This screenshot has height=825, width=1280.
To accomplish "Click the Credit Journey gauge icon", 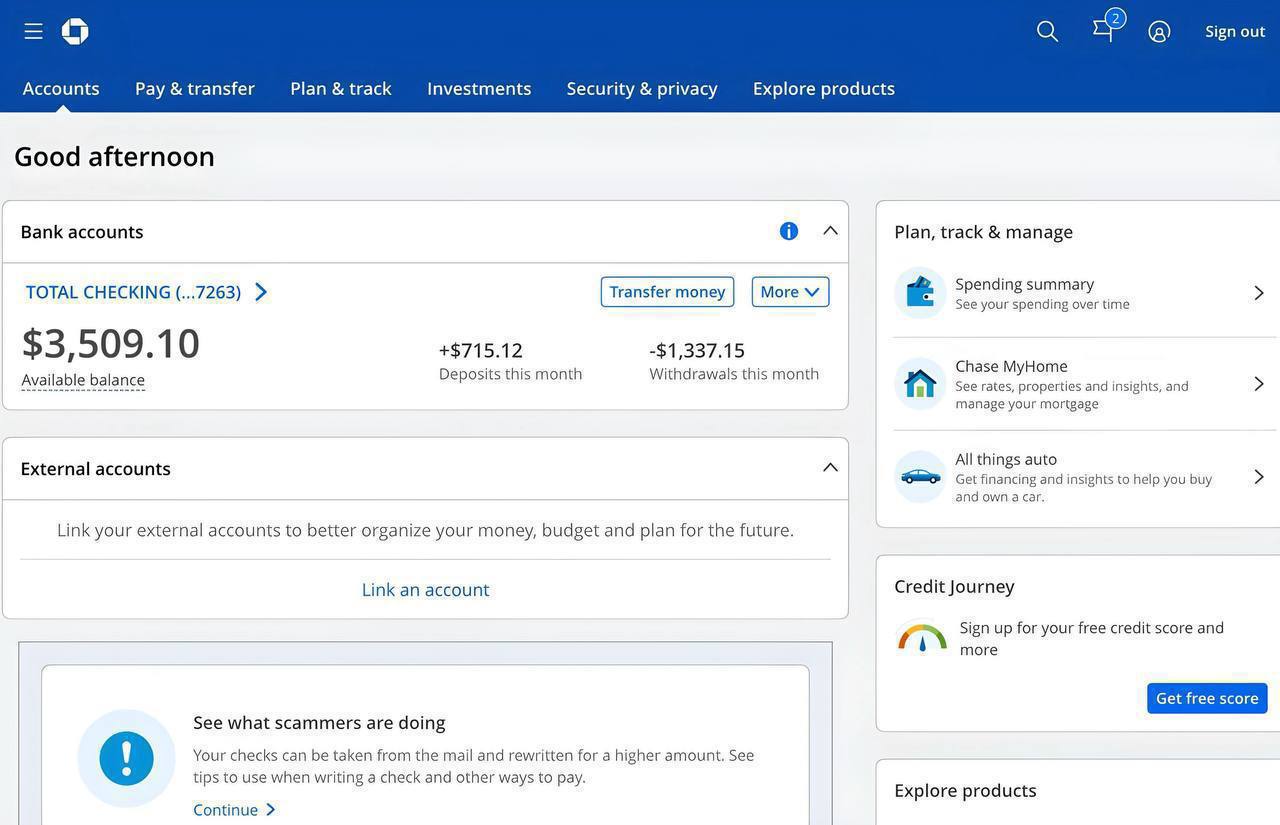I will click(x=922, y=638).
